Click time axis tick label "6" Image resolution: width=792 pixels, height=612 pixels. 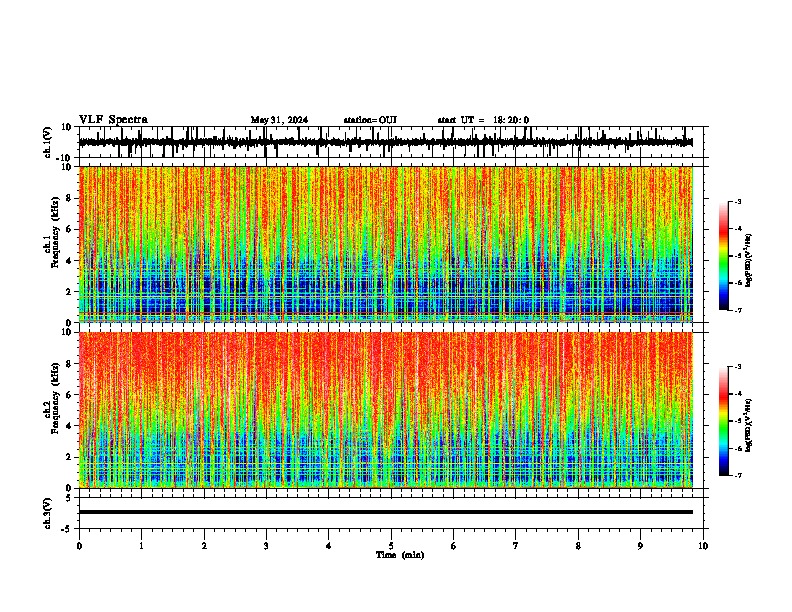click(453, 546)
